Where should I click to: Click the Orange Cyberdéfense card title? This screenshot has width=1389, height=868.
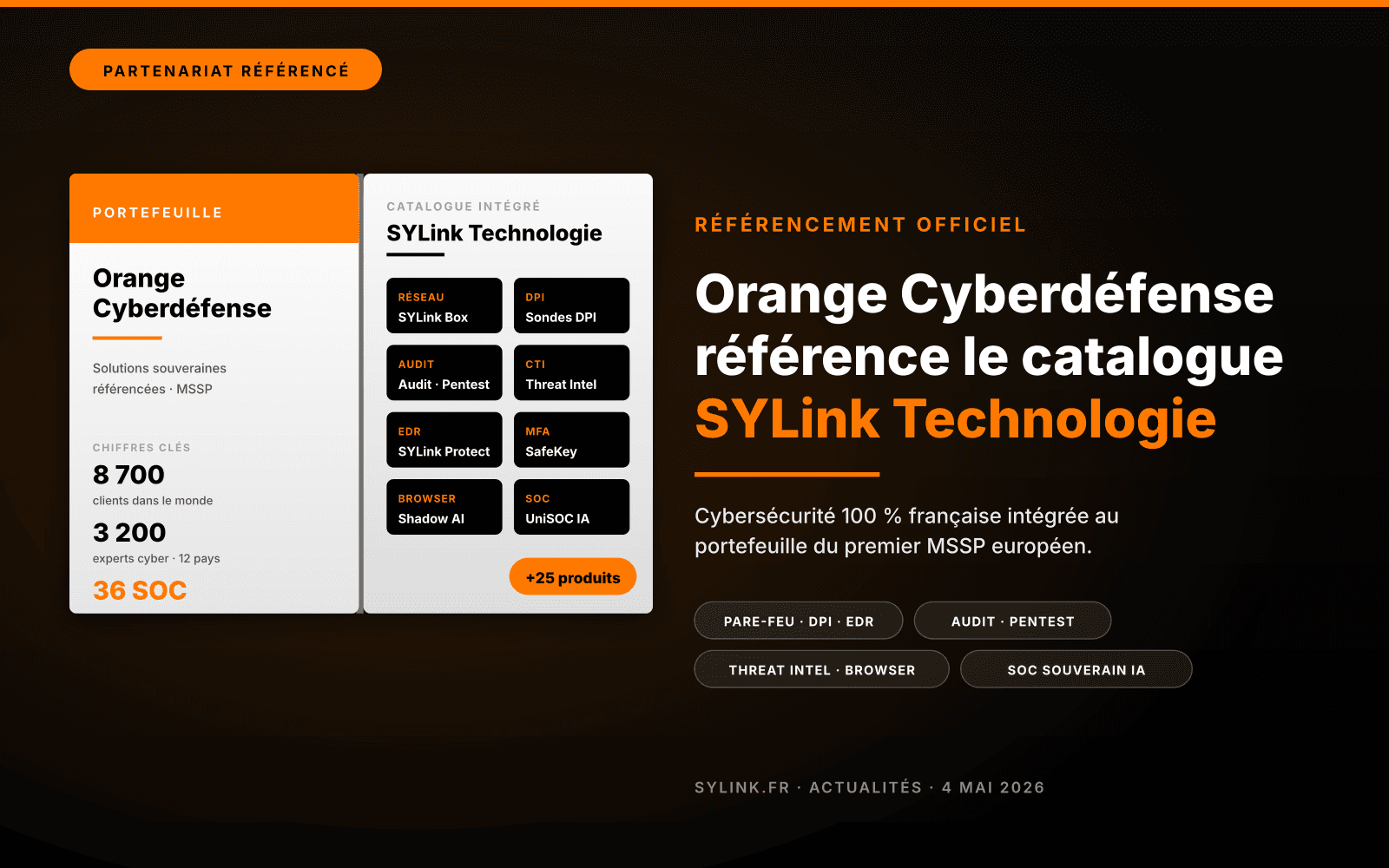click(182, 293)
